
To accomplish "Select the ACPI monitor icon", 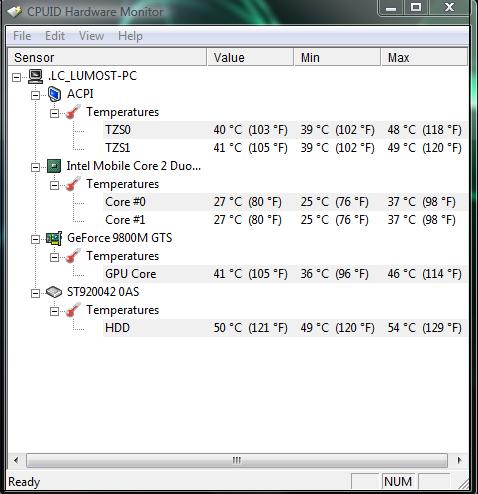I will [x=54, y=94].
